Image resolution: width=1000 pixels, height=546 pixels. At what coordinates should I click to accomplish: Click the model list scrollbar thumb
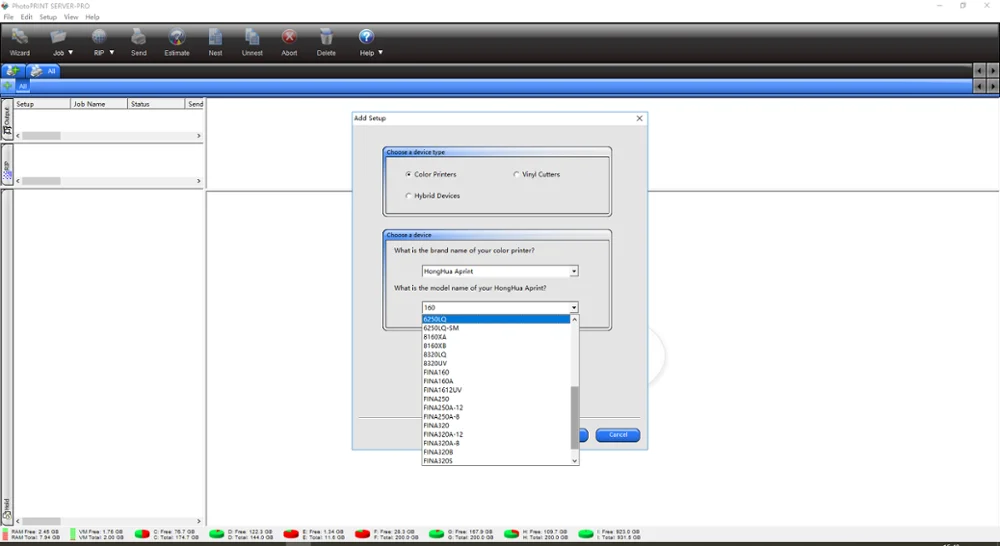point(574,418)
